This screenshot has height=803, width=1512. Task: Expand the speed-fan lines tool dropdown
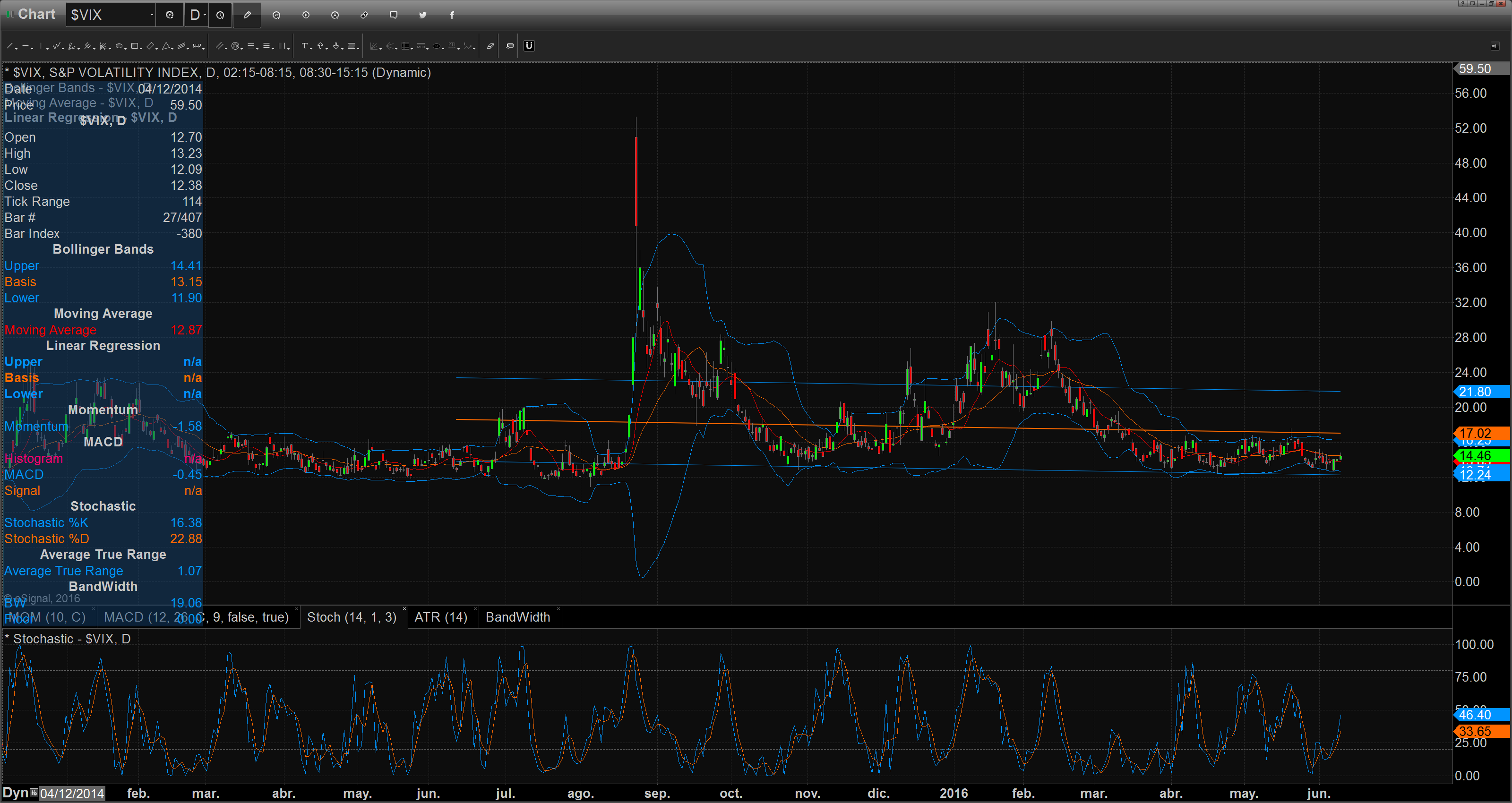click(110, 49)
